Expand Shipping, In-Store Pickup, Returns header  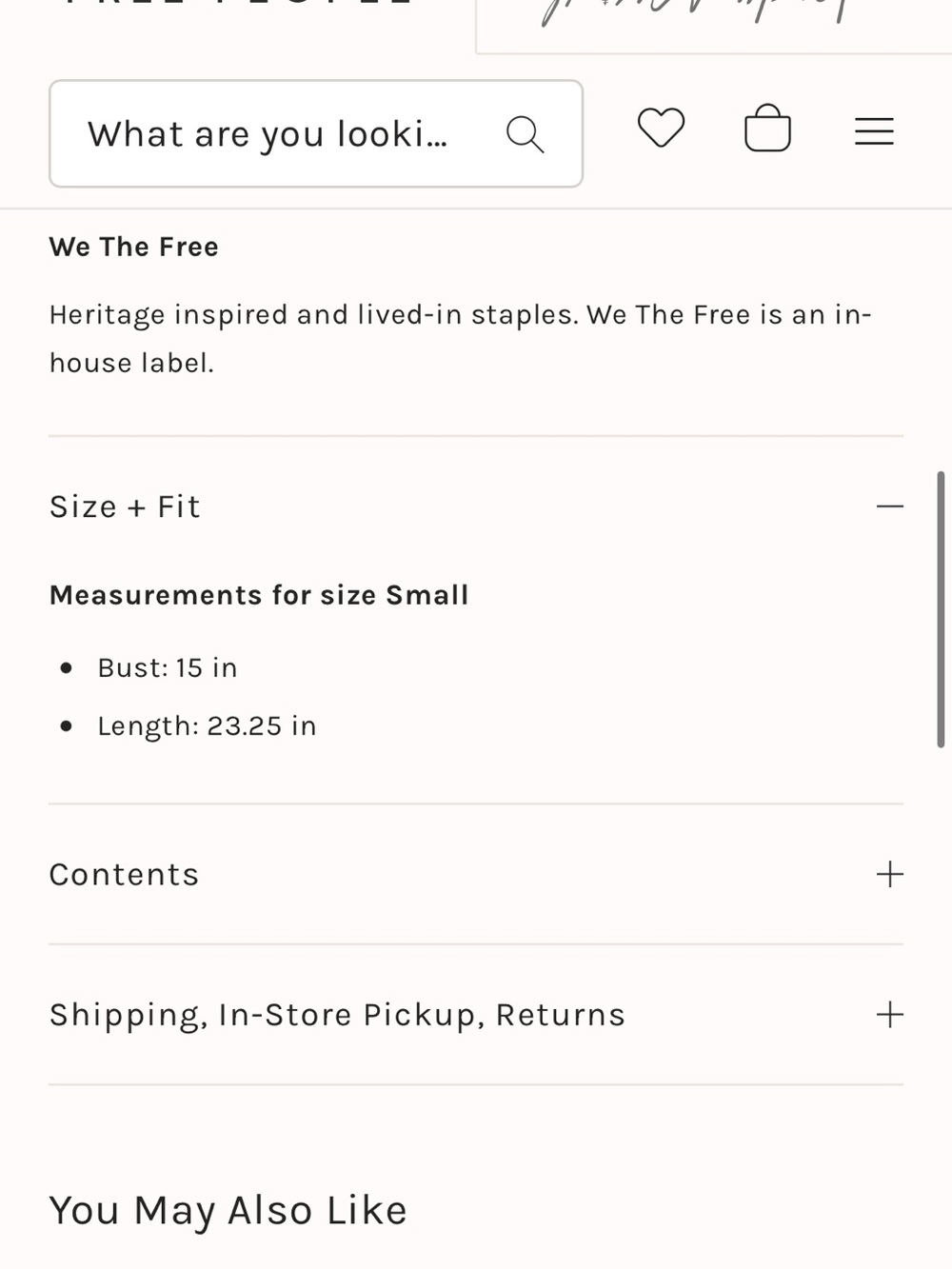pyautogui.click(x=476, y=1014)
